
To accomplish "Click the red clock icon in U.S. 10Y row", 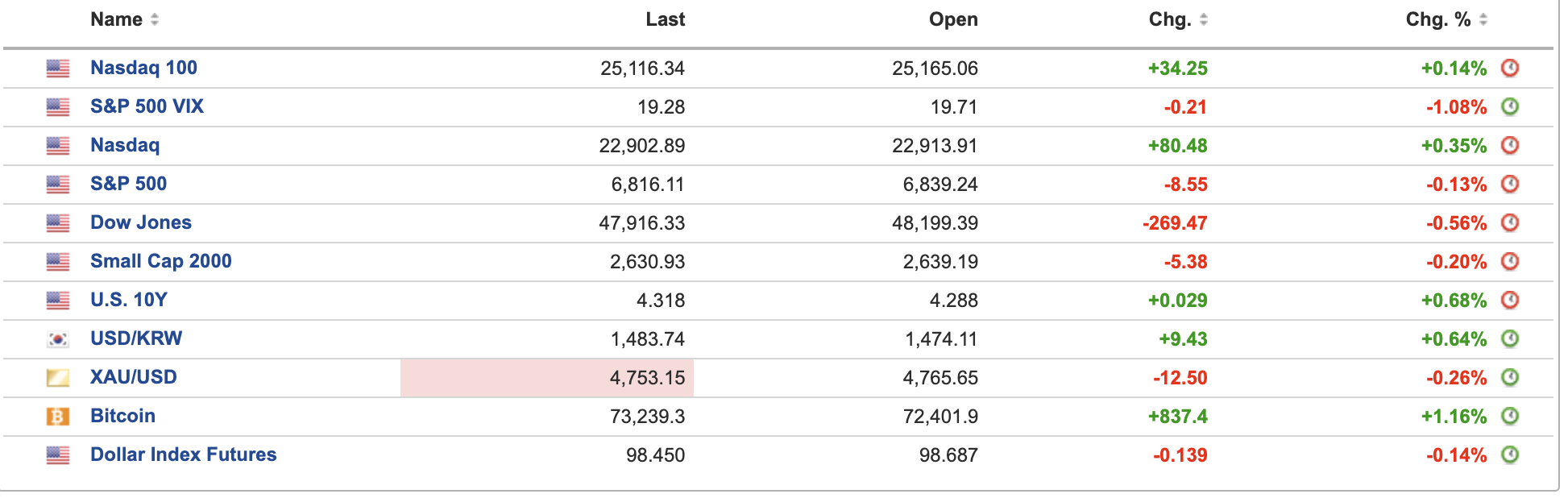I will coord(1510,300).
